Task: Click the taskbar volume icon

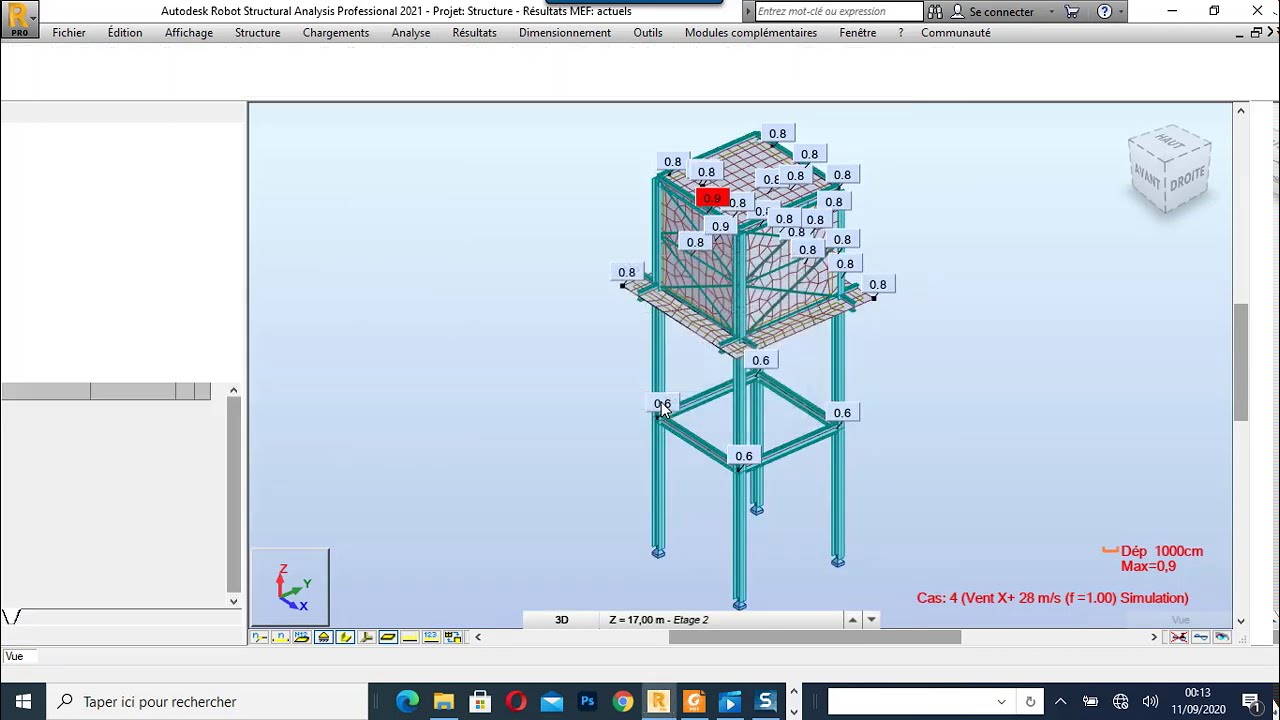Action: (1150, 702)
